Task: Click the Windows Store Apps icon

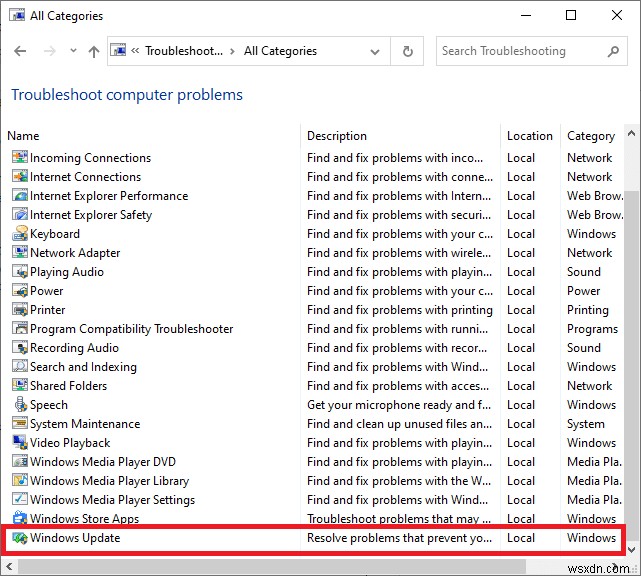Action: coord(20,518)
